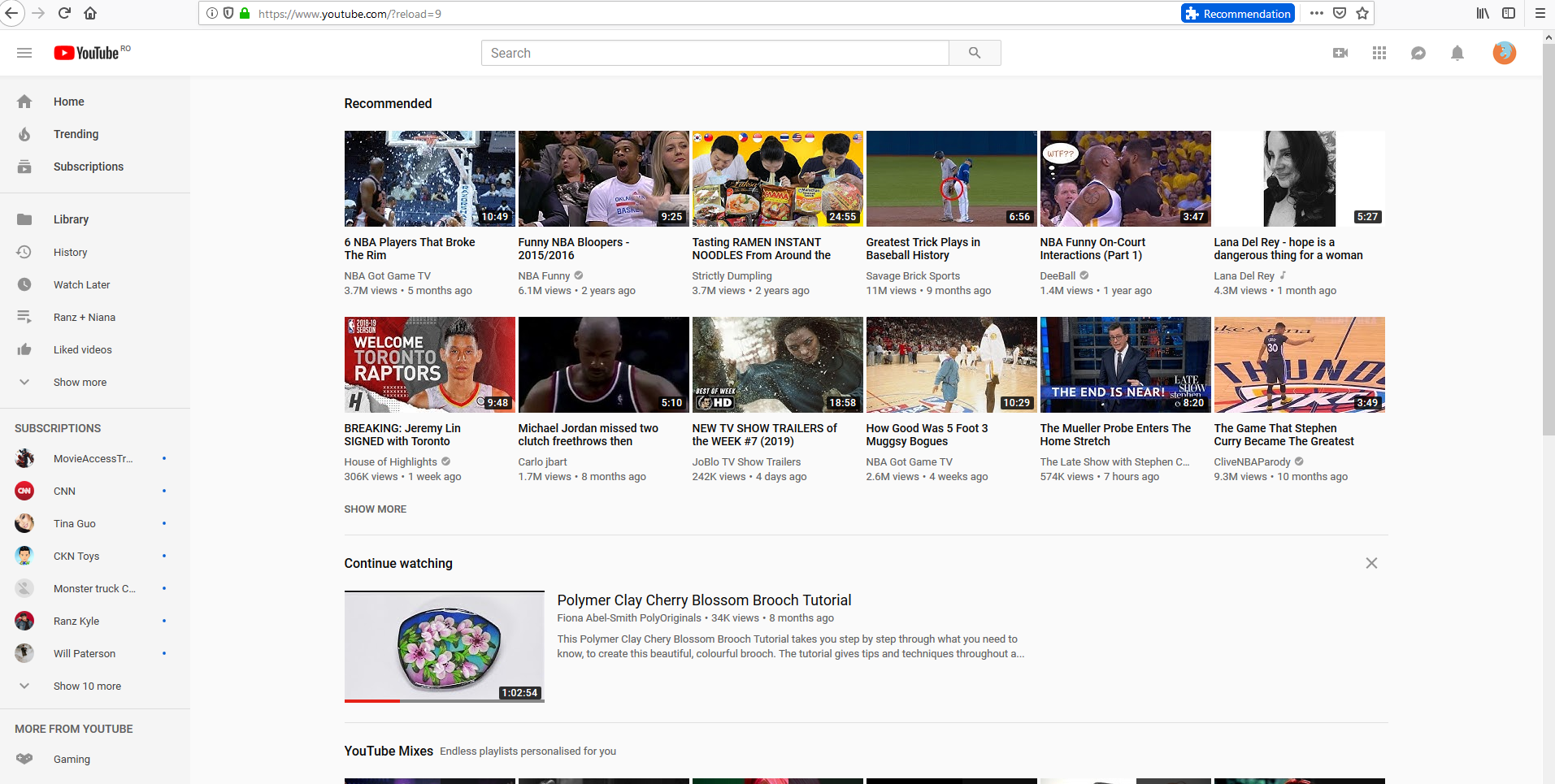1555x784 pixels.
Task: Open the YouTube apps grid icon
Action: coord(1379,53)
